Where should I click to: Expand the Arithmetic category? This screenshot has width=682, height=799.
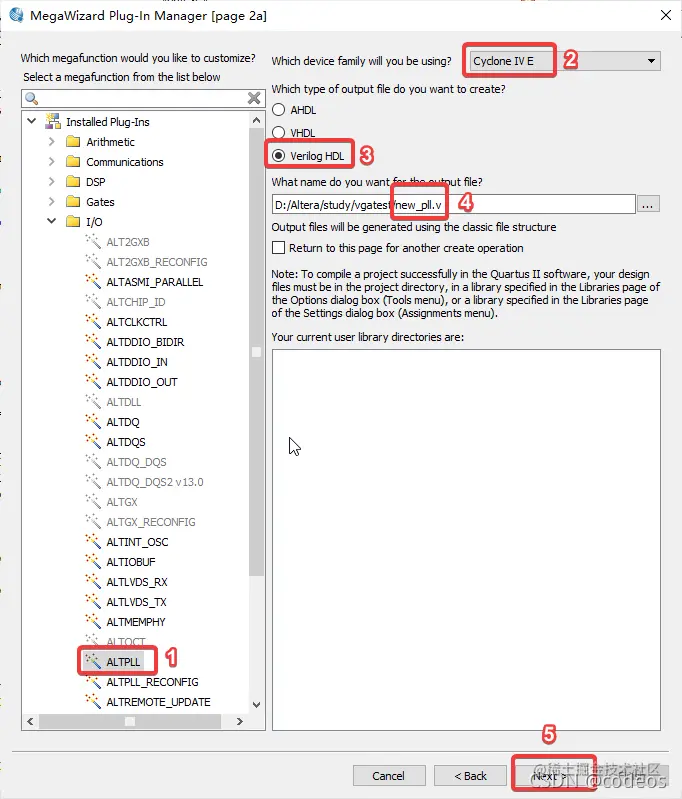(51, 141)
